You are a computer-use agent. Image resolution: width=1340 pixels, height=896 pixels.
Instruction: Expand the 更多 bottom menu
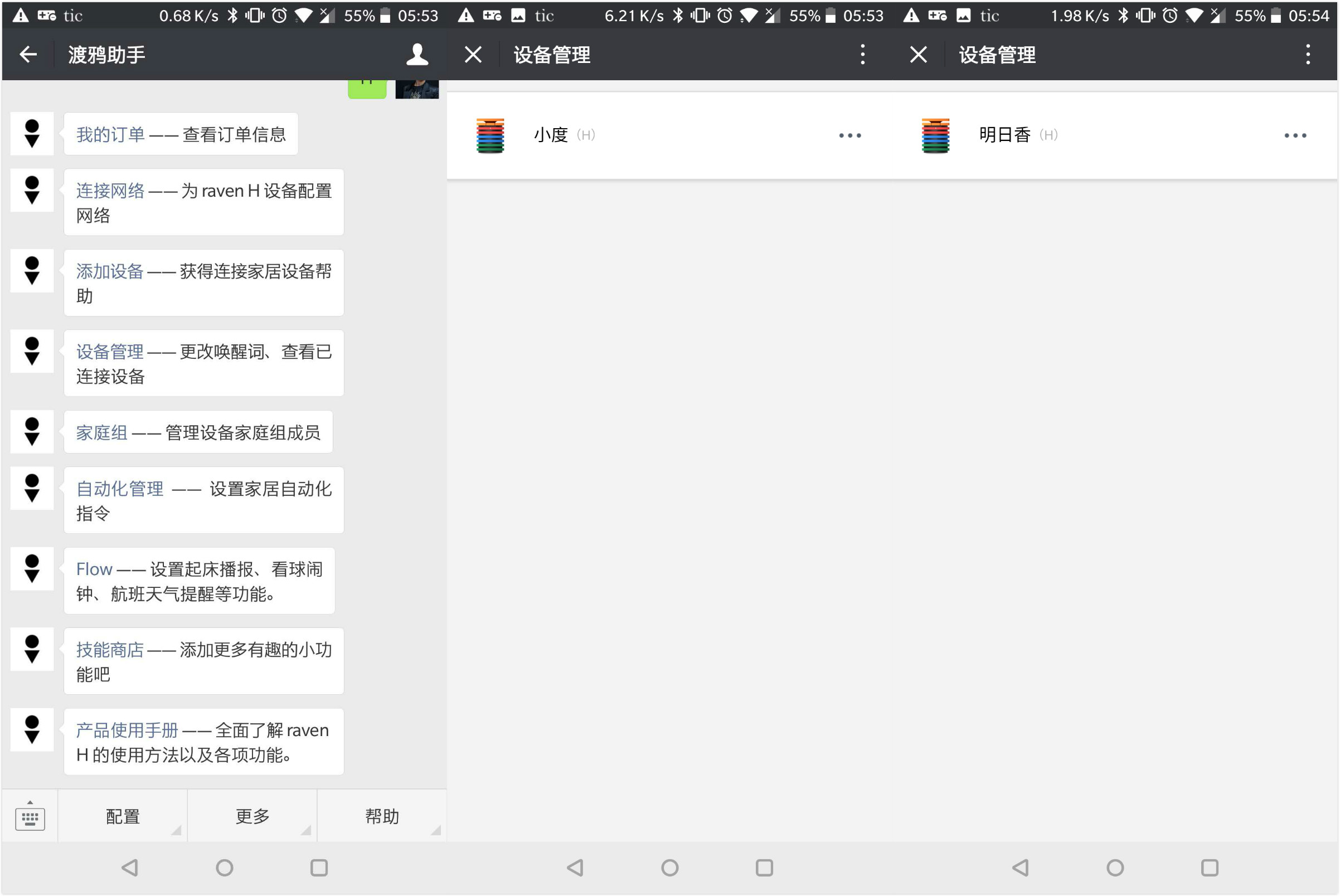252,816
